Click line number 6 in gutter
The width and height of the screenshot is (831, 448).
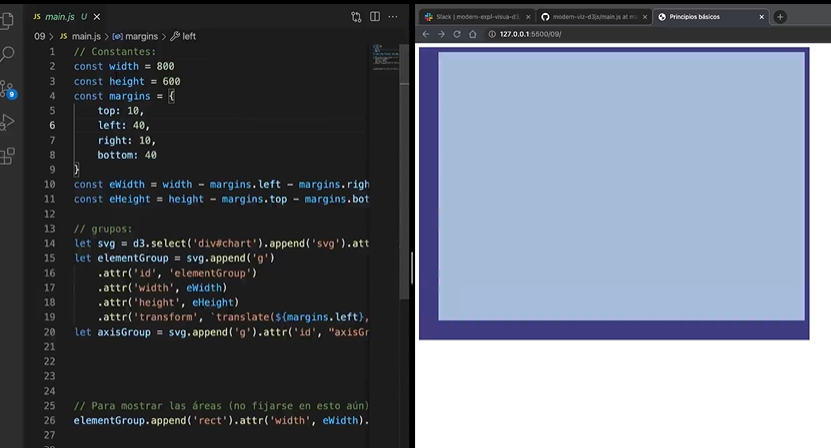52,125
